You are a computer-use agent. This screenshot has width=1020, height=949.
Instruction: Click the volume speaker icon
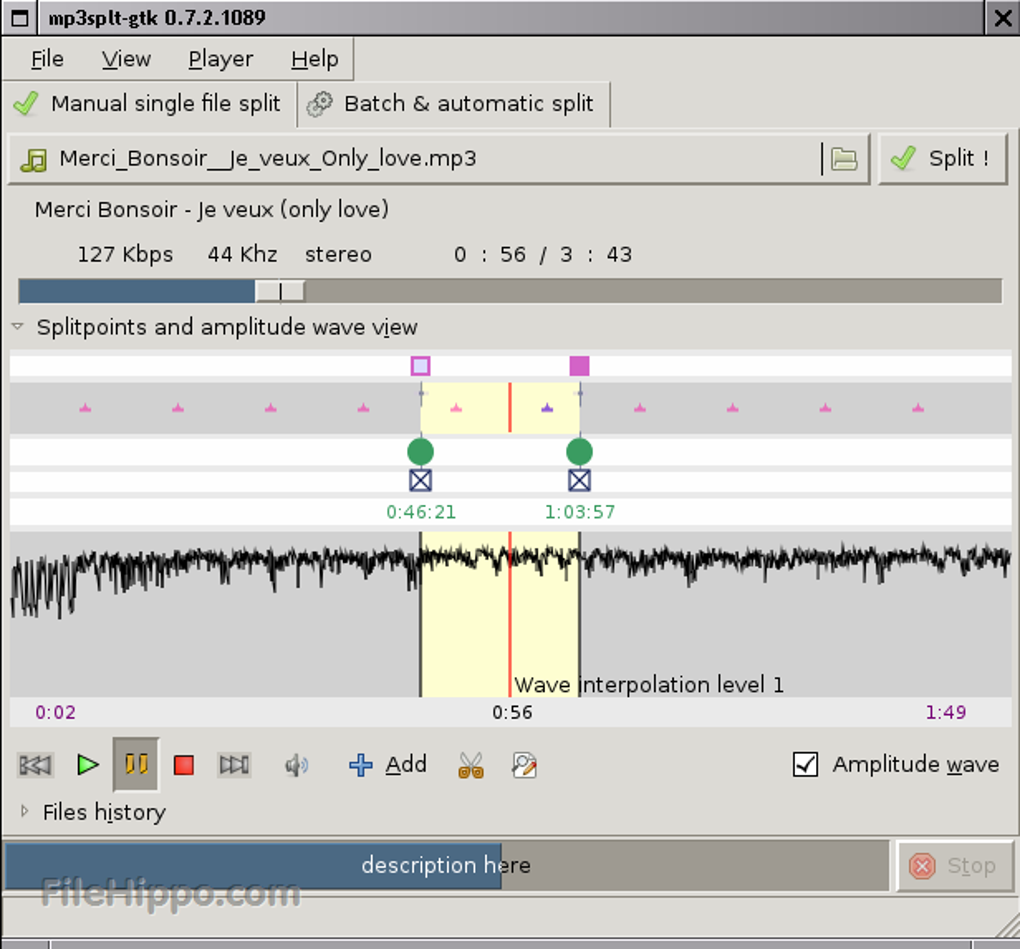click(x=296, y=765)
